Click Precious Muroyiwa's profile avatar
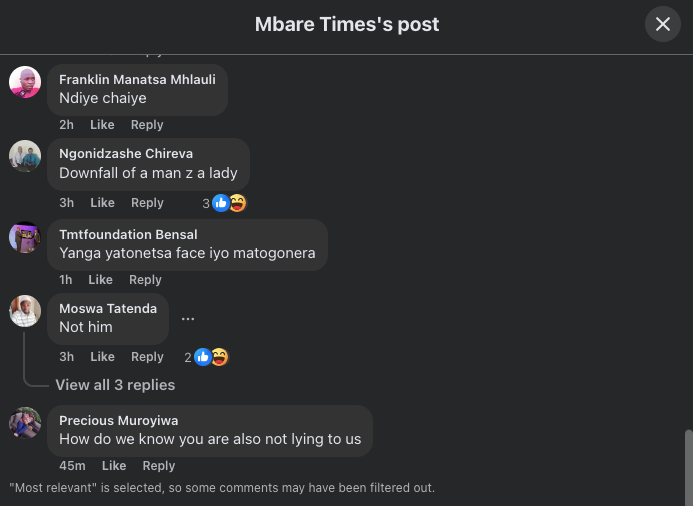The image size is (693, 506). [x=25, y=423]
